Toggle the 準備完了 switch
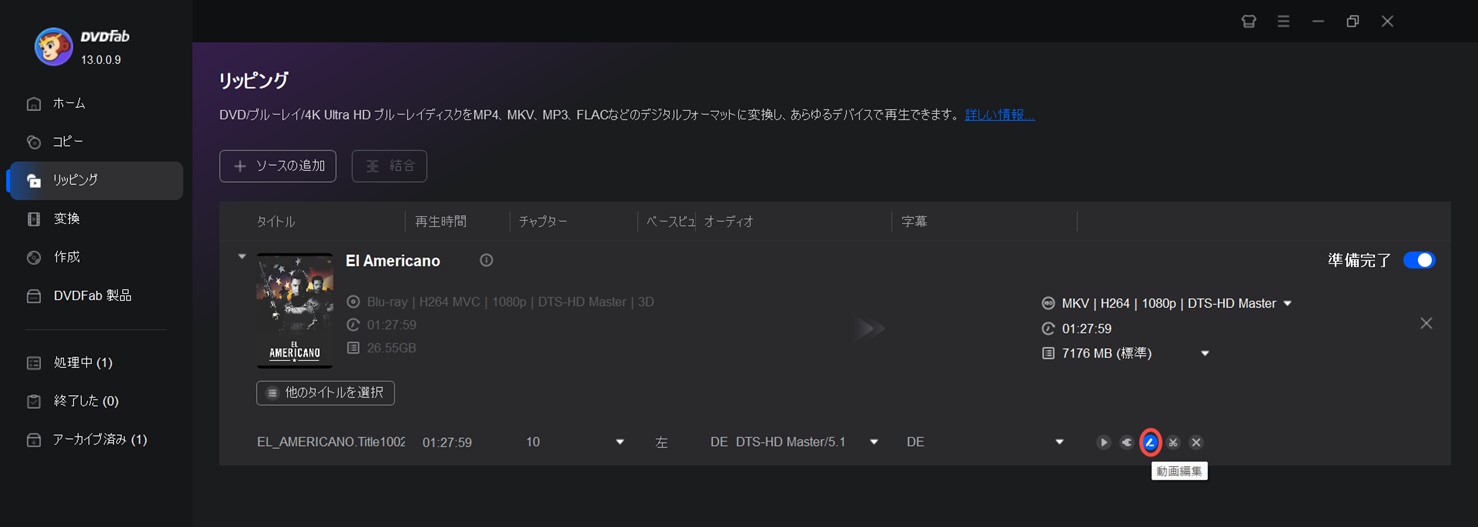The width and height of the screenshot is (1478, 527). point(1419,260)
